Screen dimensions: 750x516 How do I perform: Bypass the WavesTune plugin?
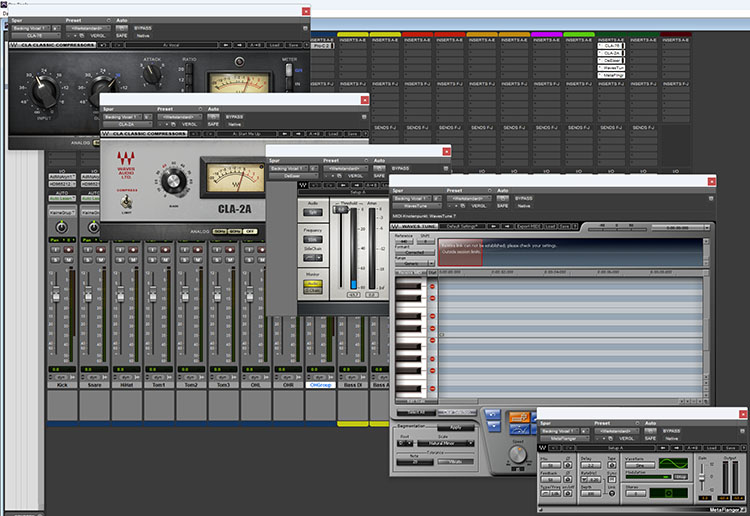pyautogui.click(x=524, y=198)
